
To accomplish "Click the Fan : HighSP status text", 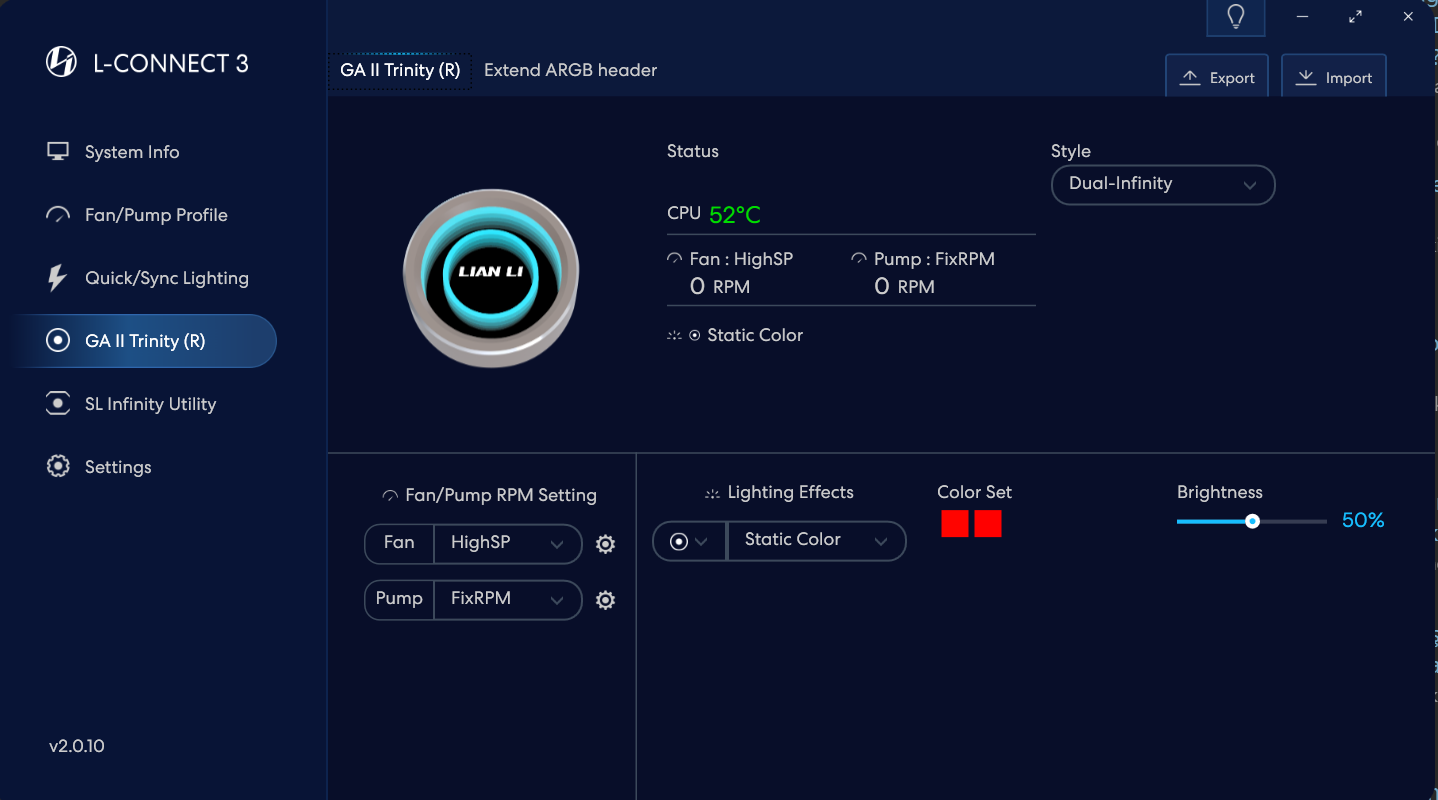I will [741, 259].
